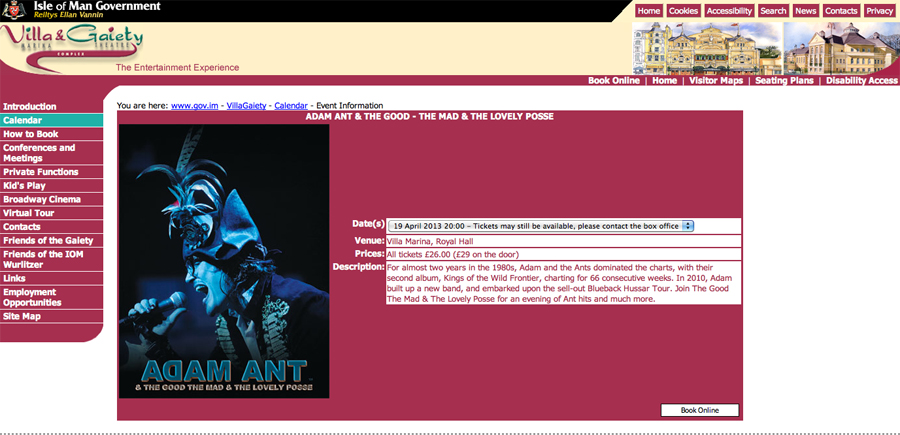Go back to Calendar via the breadcrumb
This screenshot has height=435, width=900.
[290, 105]
